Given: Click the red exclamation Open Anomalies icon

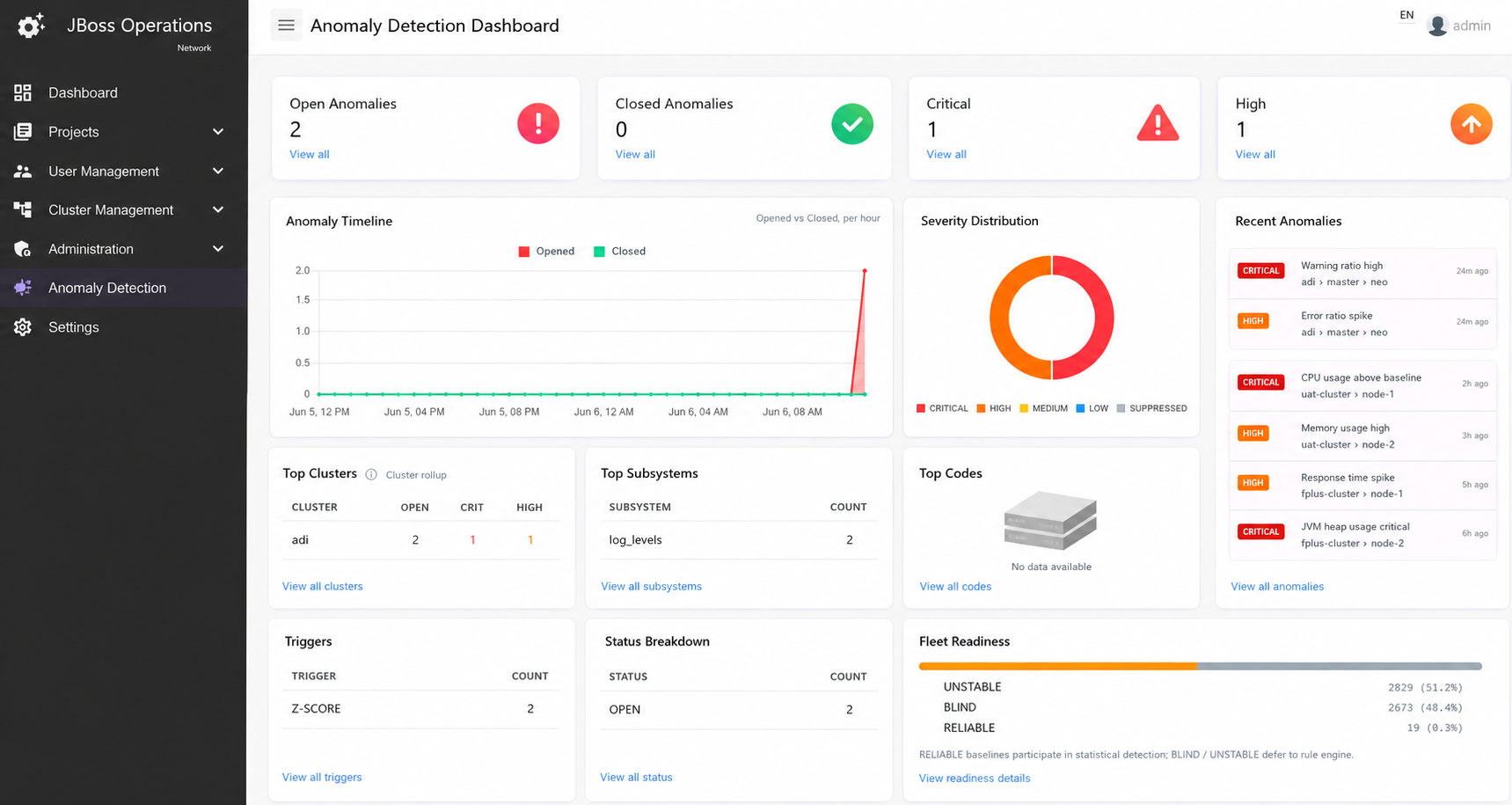Looking at the screenshot, I should tap(538, 123).
